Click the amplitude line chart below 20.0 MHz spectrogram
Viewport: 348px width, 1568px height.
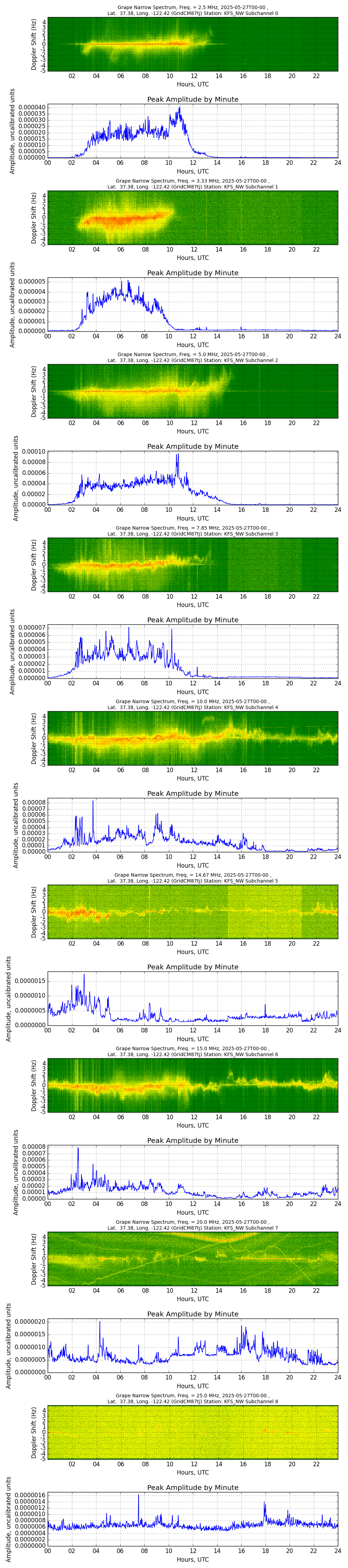click(193, 1345)
